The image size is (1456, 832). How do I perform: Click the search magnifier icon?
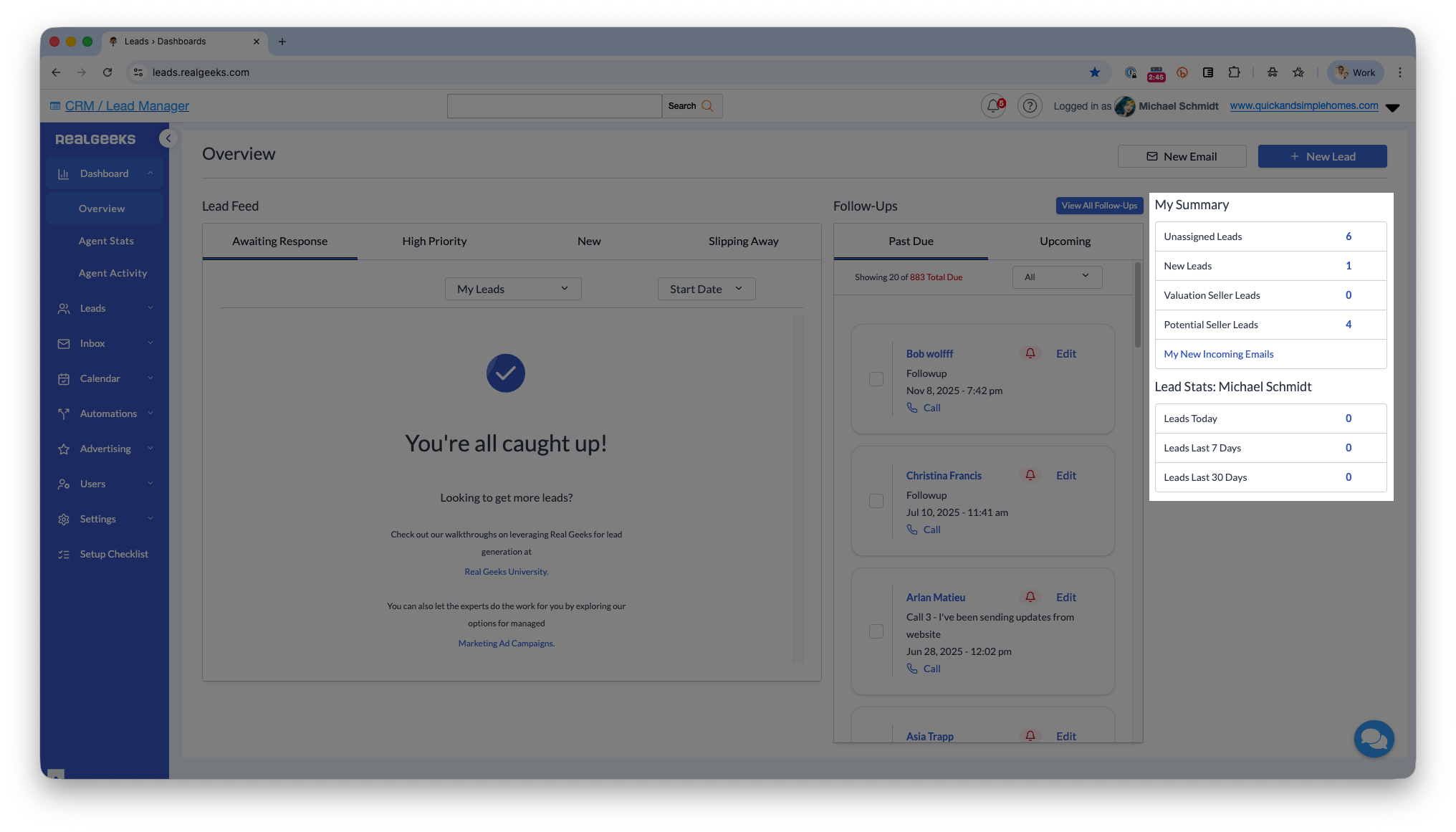tap(707, 106)
